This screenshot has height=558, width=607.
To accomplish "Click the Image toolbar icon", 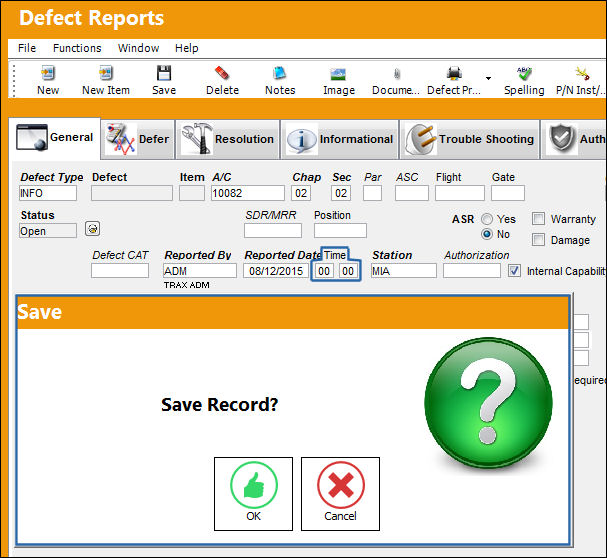I will (338, 74).
